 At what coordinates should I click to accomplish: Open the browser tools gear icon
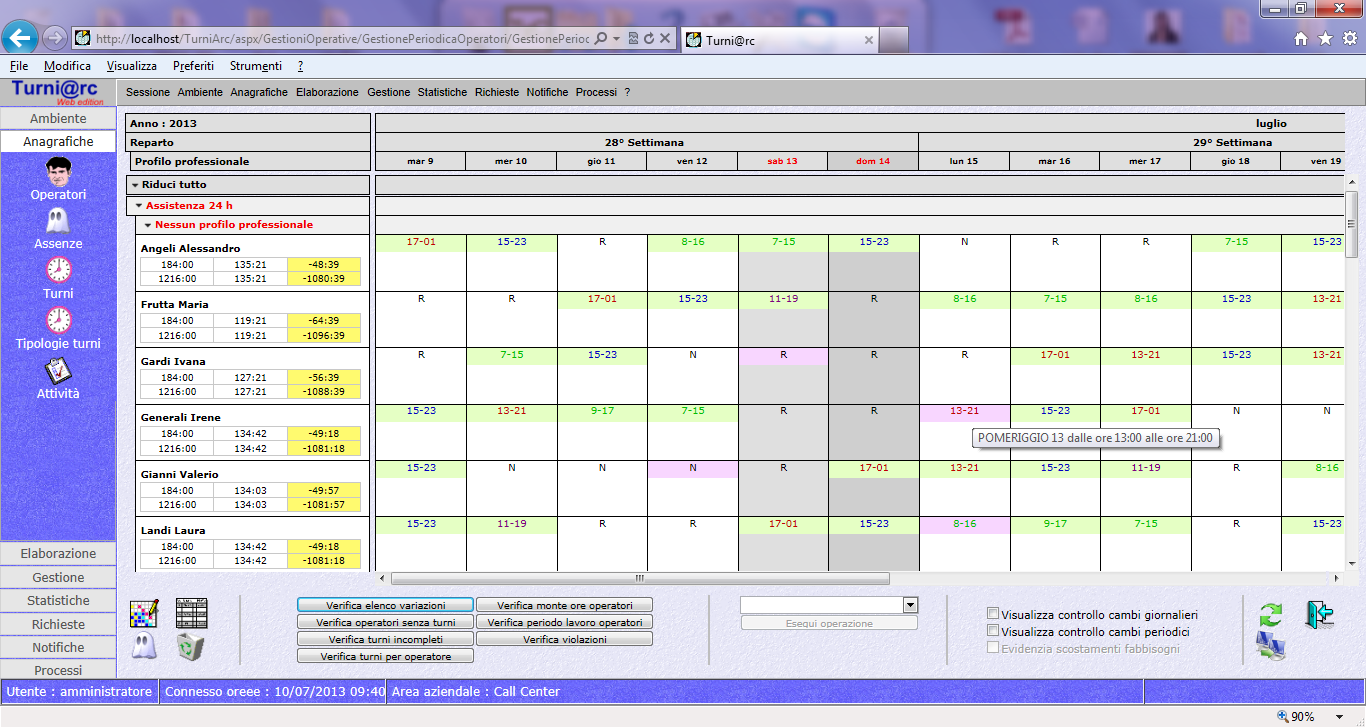(x=1349, y=38)
